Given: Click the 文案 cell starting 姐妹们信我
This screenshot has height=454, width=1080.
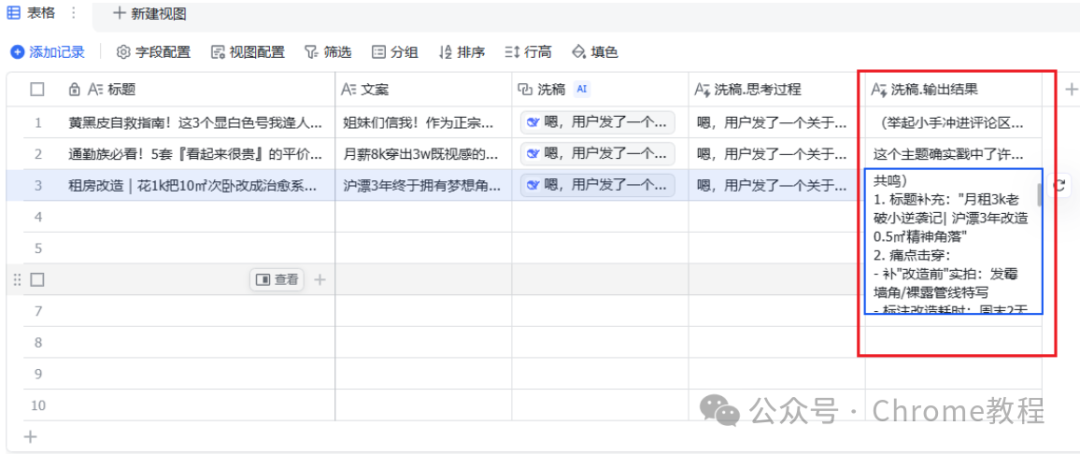Looking at the screenshot, I should click(424, 123).
